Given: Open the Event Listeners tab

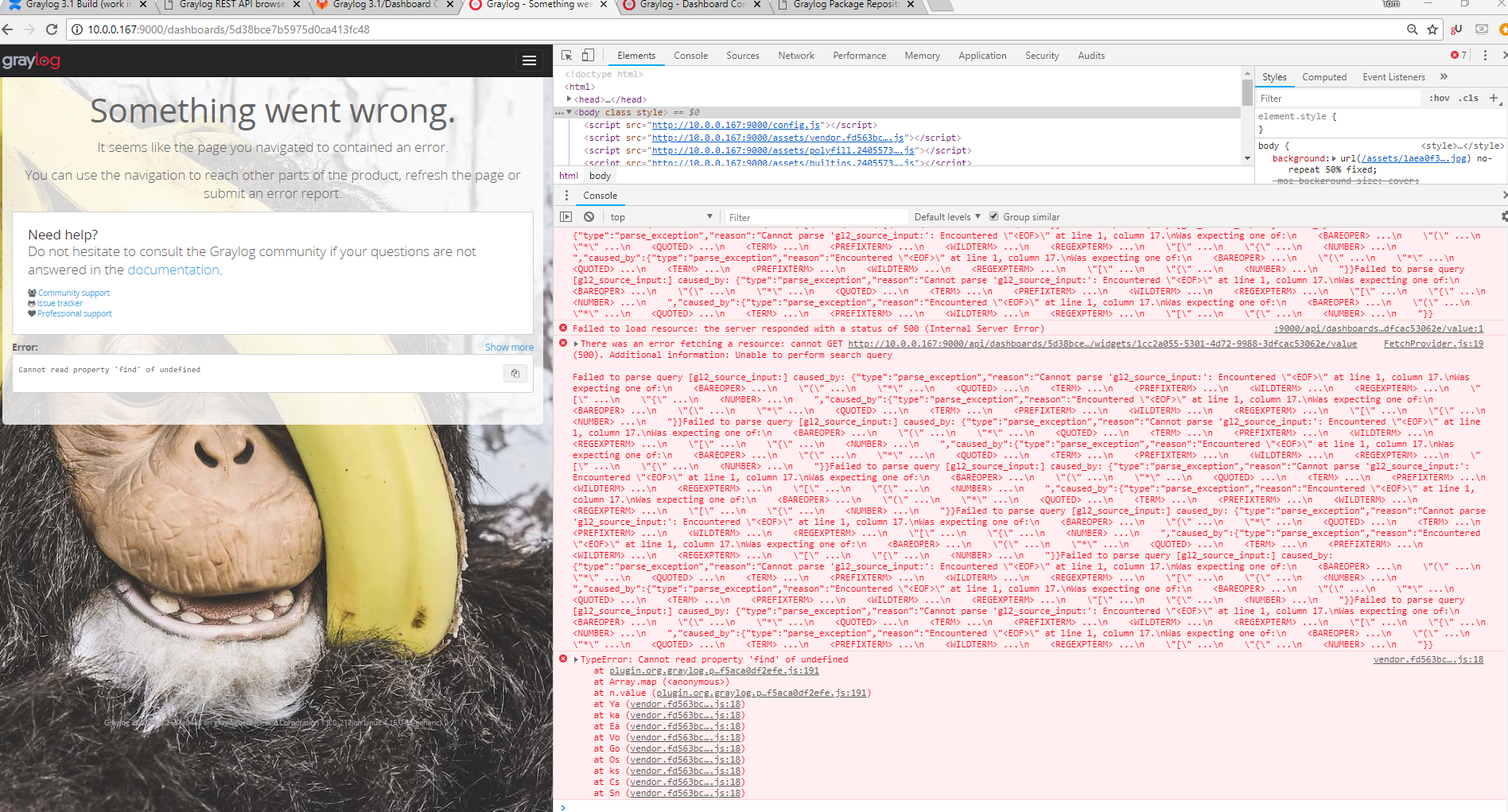Looking at the screenshot, I should [x=1393, y=77].
